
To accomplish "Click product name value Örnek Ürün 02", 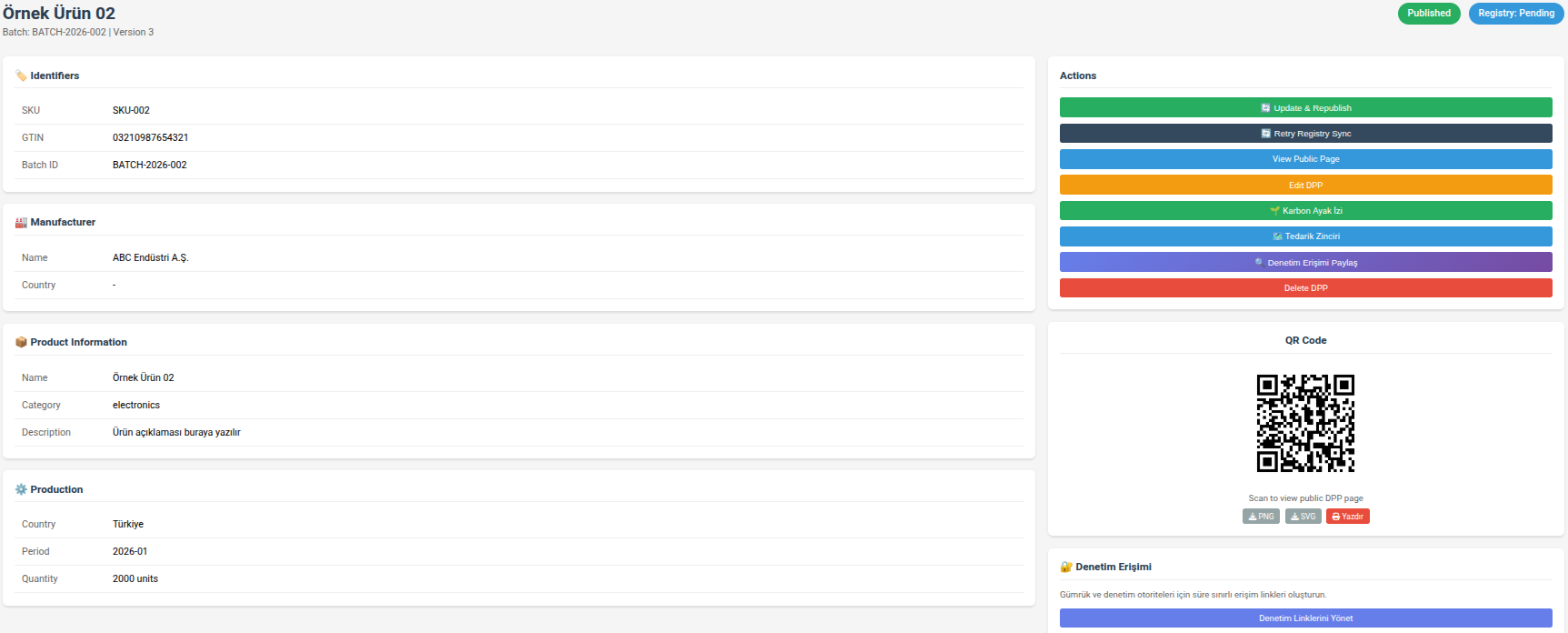I will tap(144, 377).
